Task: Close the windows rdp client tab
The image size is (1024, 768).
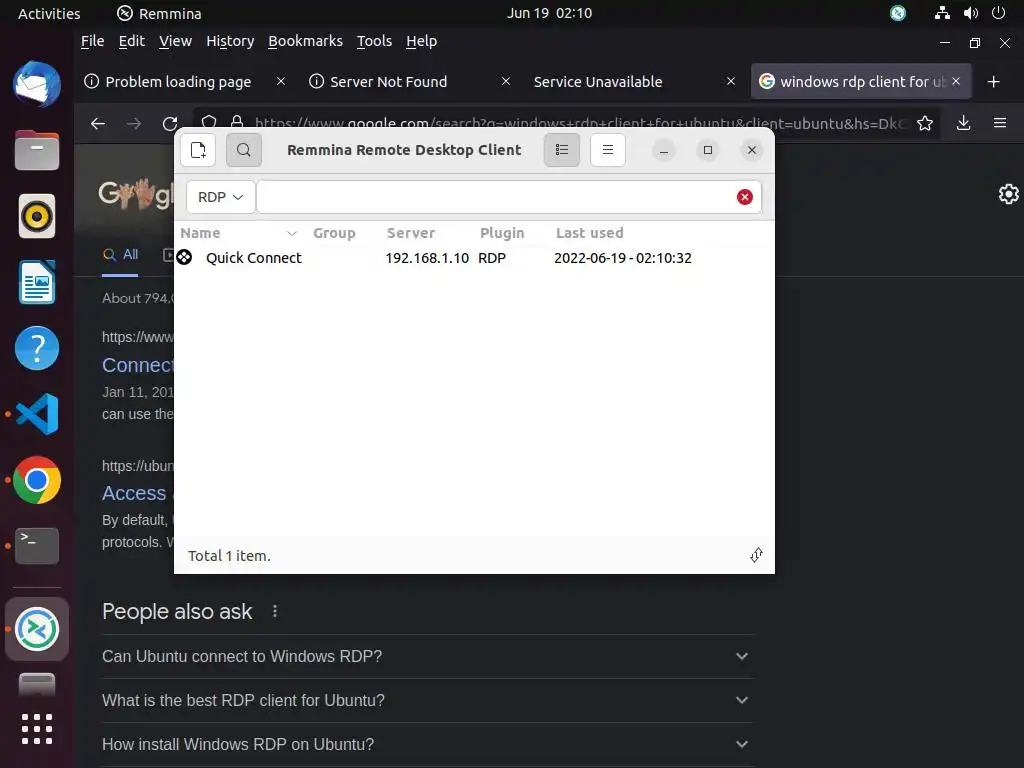Action: point(956,81)
